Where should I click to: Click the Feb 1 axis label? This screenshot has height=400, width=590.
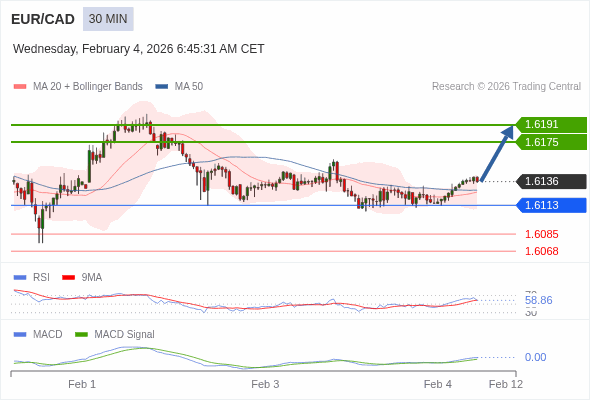(82, 385)
